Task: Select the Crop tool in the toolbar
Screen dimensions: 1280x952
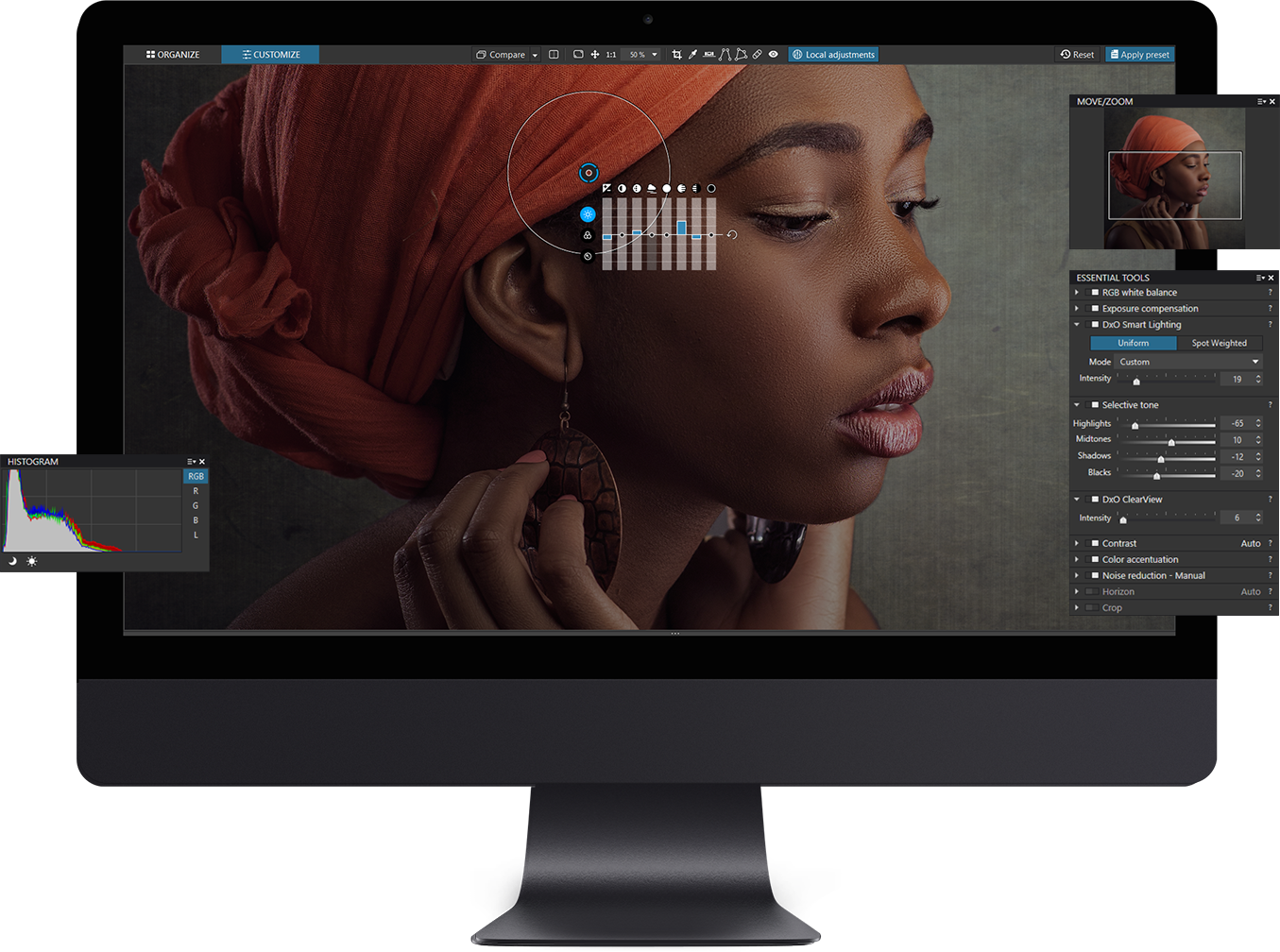Action: click(x=677, y=54)
